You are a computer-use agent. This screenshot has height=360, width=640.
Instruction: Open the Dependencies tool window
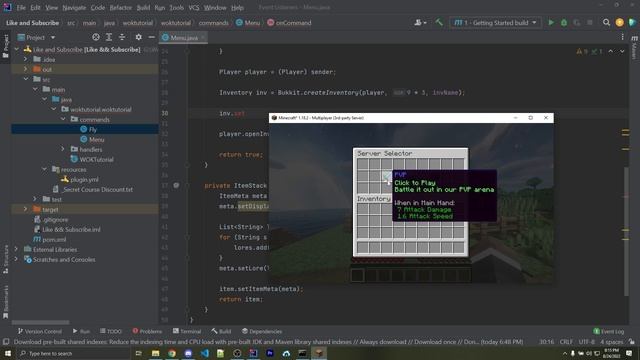(x=262, y=331)
